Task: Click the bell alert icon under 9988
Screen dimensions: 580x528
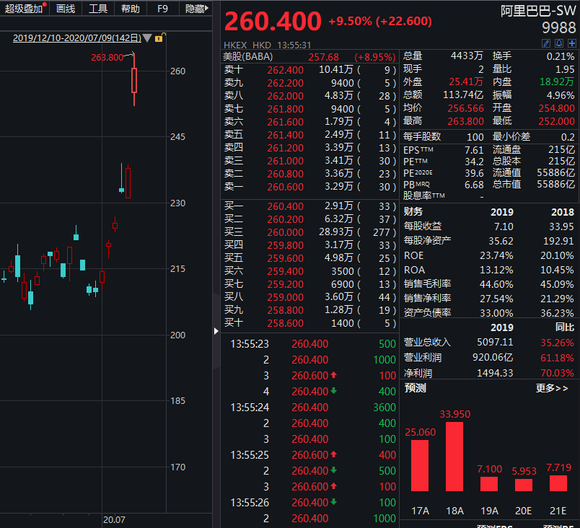Action: [x=559, y=43]
